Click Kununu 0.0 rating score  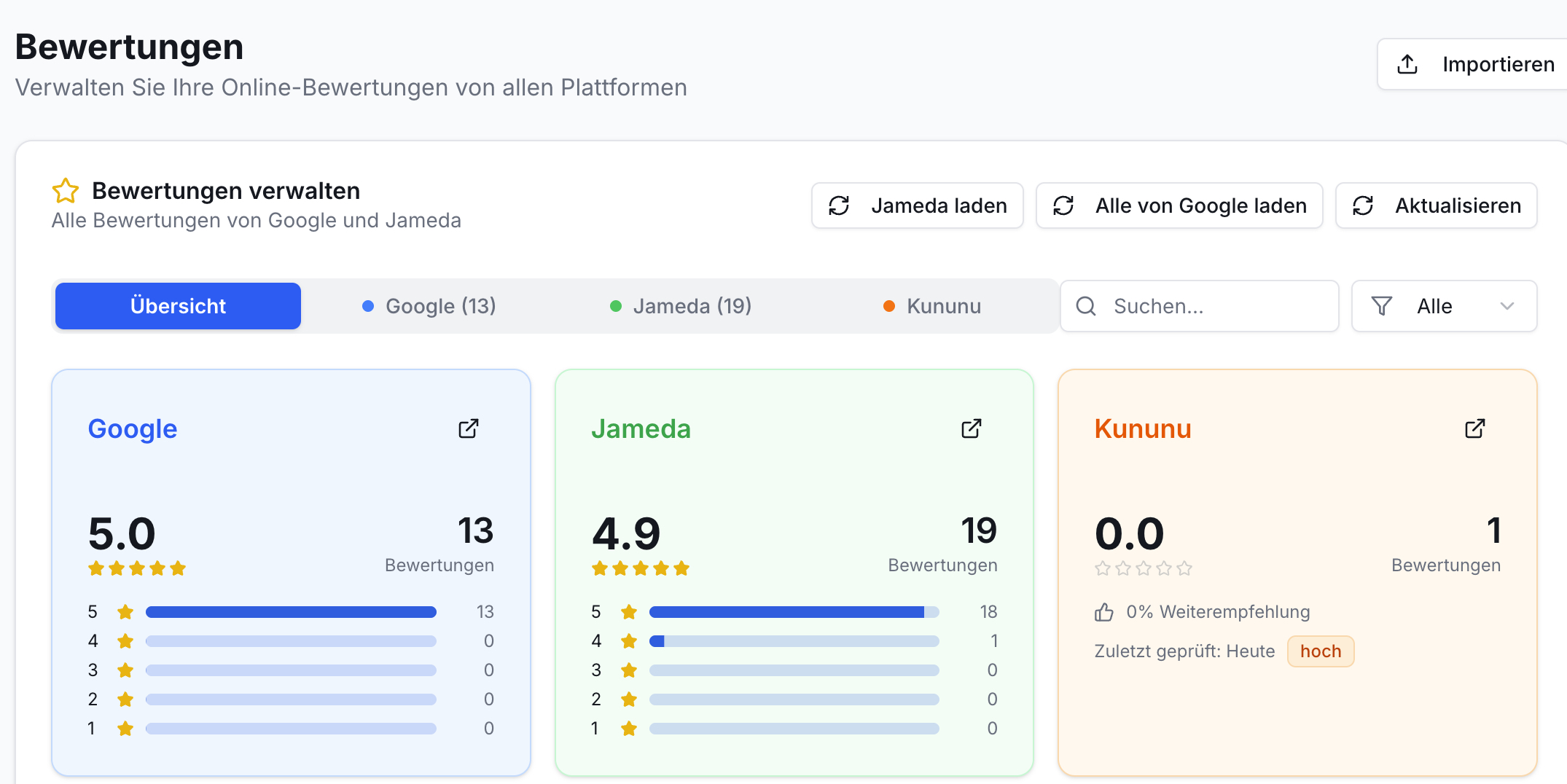click(x=1130, y=534)
